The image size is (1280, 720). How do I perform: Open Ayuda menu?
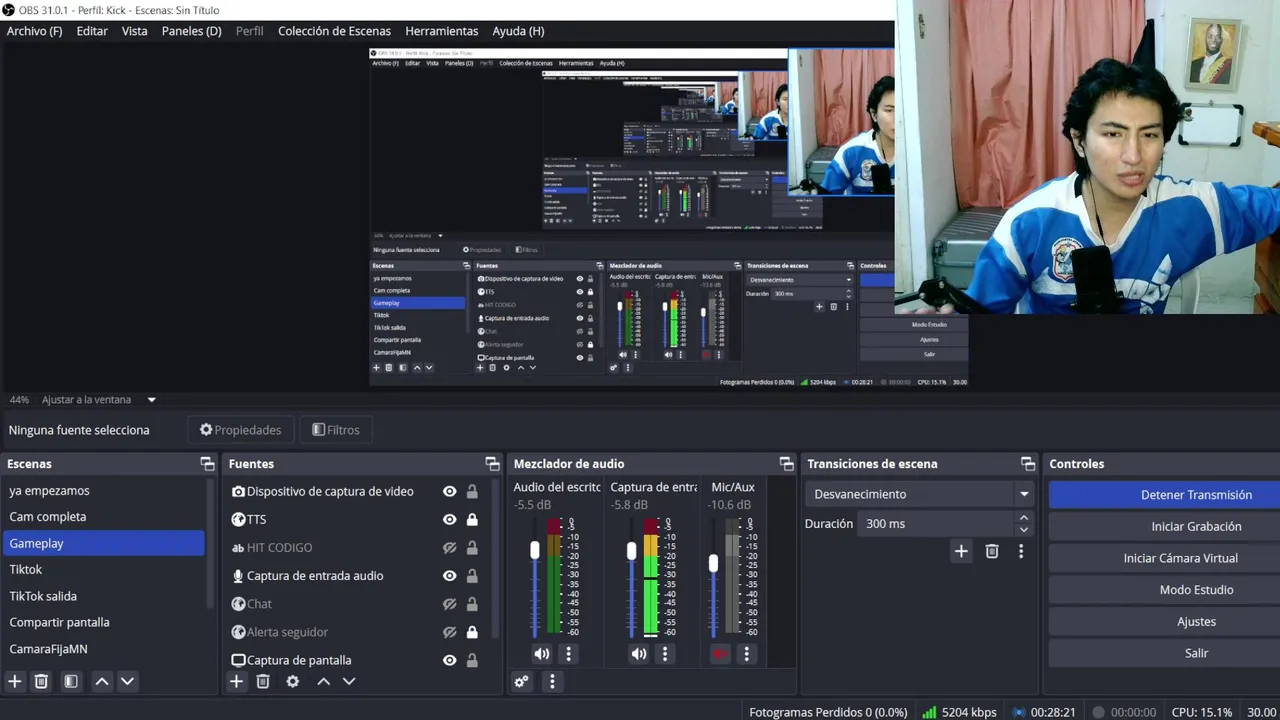coord(518,31)
